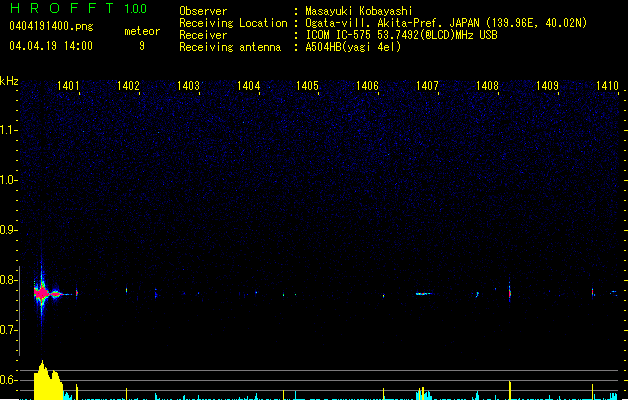Click the vertical echo spike after 1408

coord(510,292)
